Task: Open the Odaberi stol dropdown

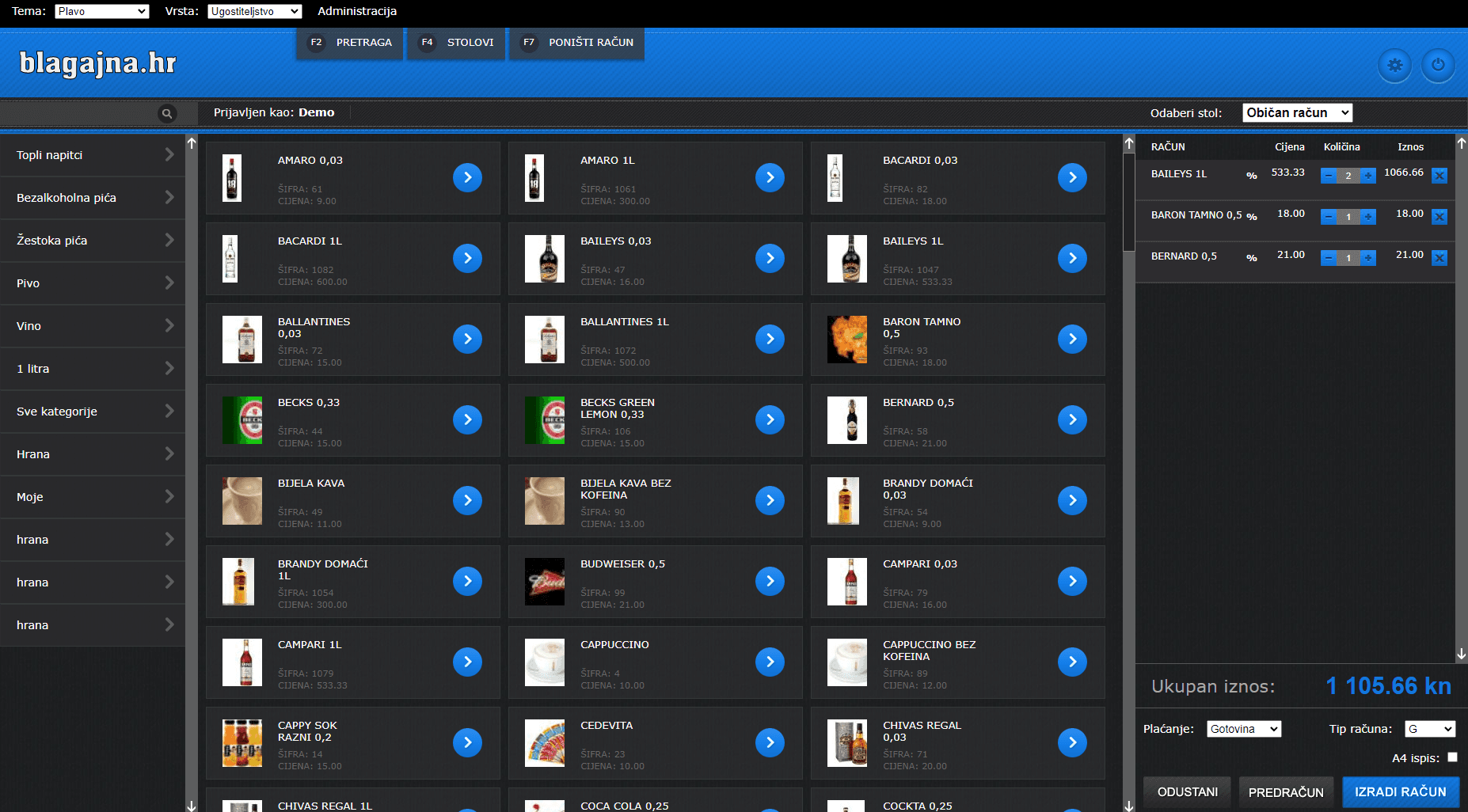Action: 1297,112
